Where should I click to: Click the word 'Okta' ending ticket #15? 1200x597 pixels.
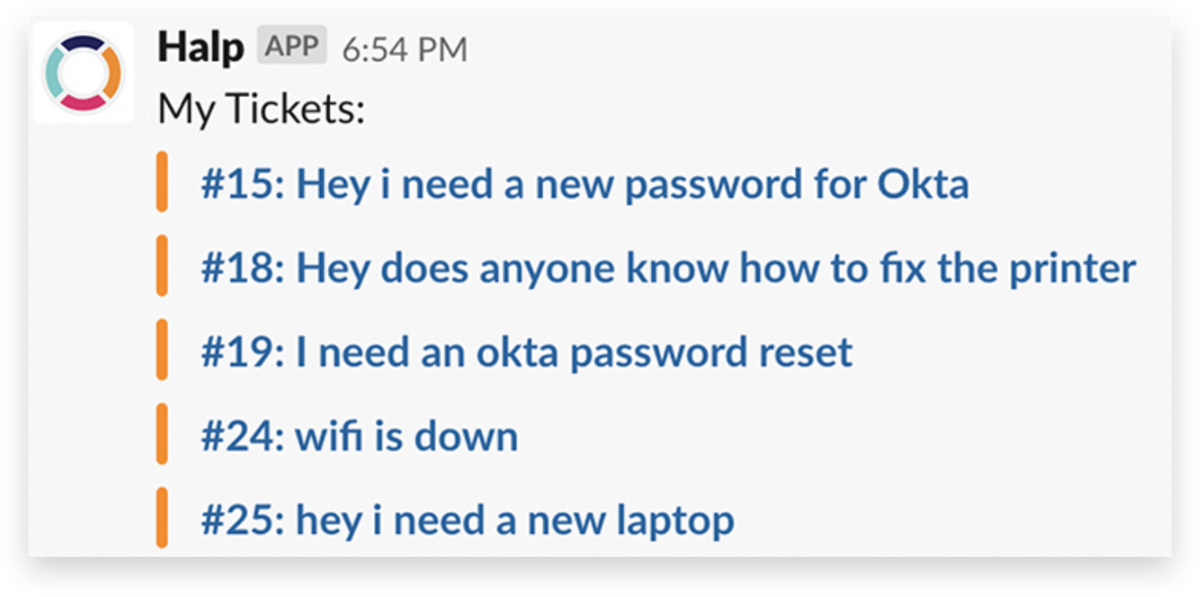point(923,184)
